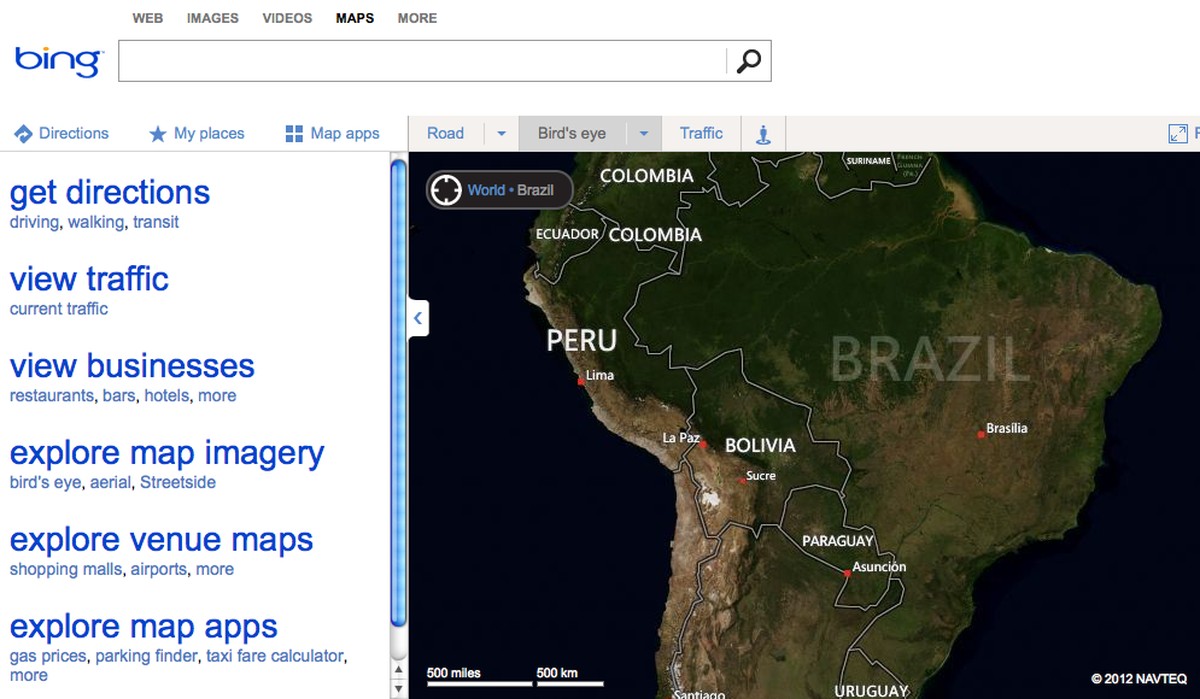The height and width of the screenshot is (699, 1200).
Task: Switch to the IMAGES search tab
Action: [212, 17]
